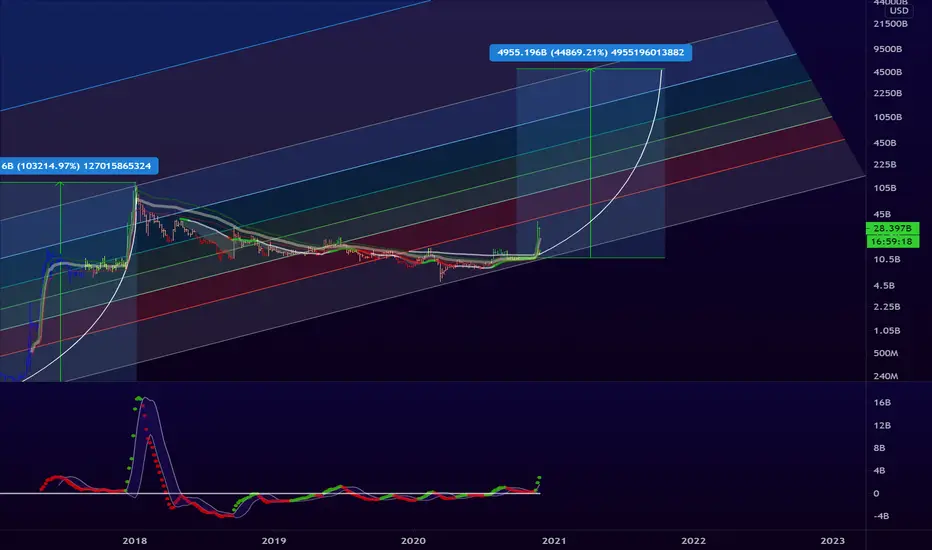Click the -4B indicator axis label

[x=881, y=516]
